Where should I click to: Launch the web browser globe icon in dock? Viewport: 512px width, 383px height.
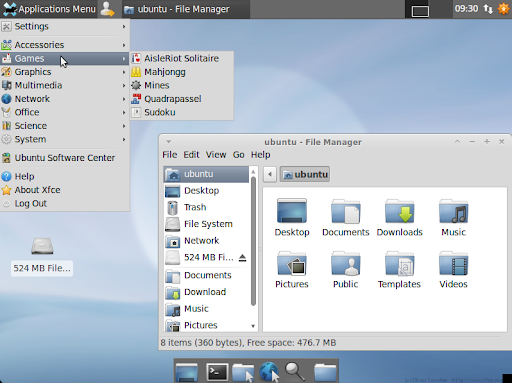(x=269, y=371)
